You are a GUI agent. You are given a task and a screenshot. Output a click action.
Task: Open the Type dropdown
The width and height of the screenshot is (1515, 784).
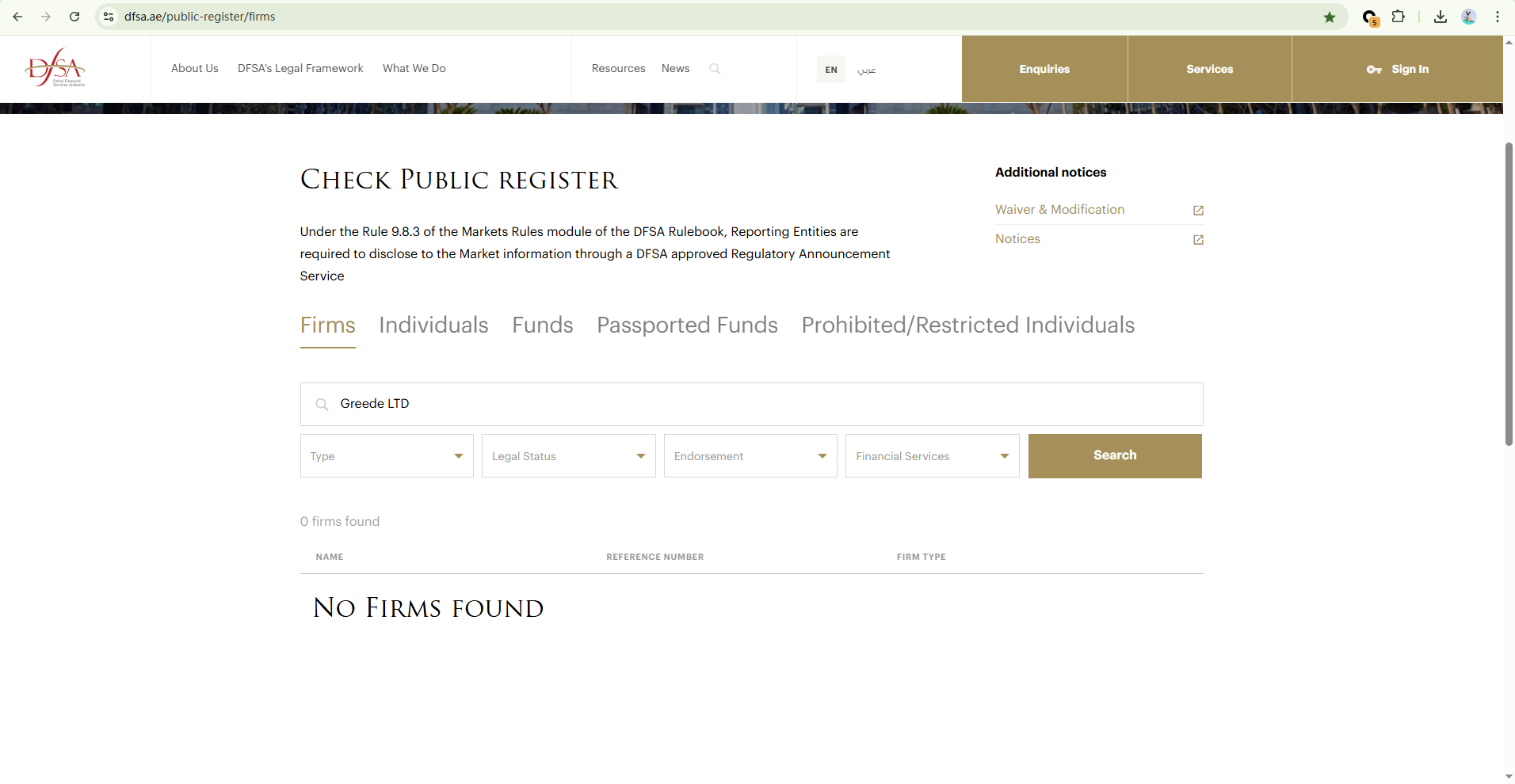click(x=387, y=456)
